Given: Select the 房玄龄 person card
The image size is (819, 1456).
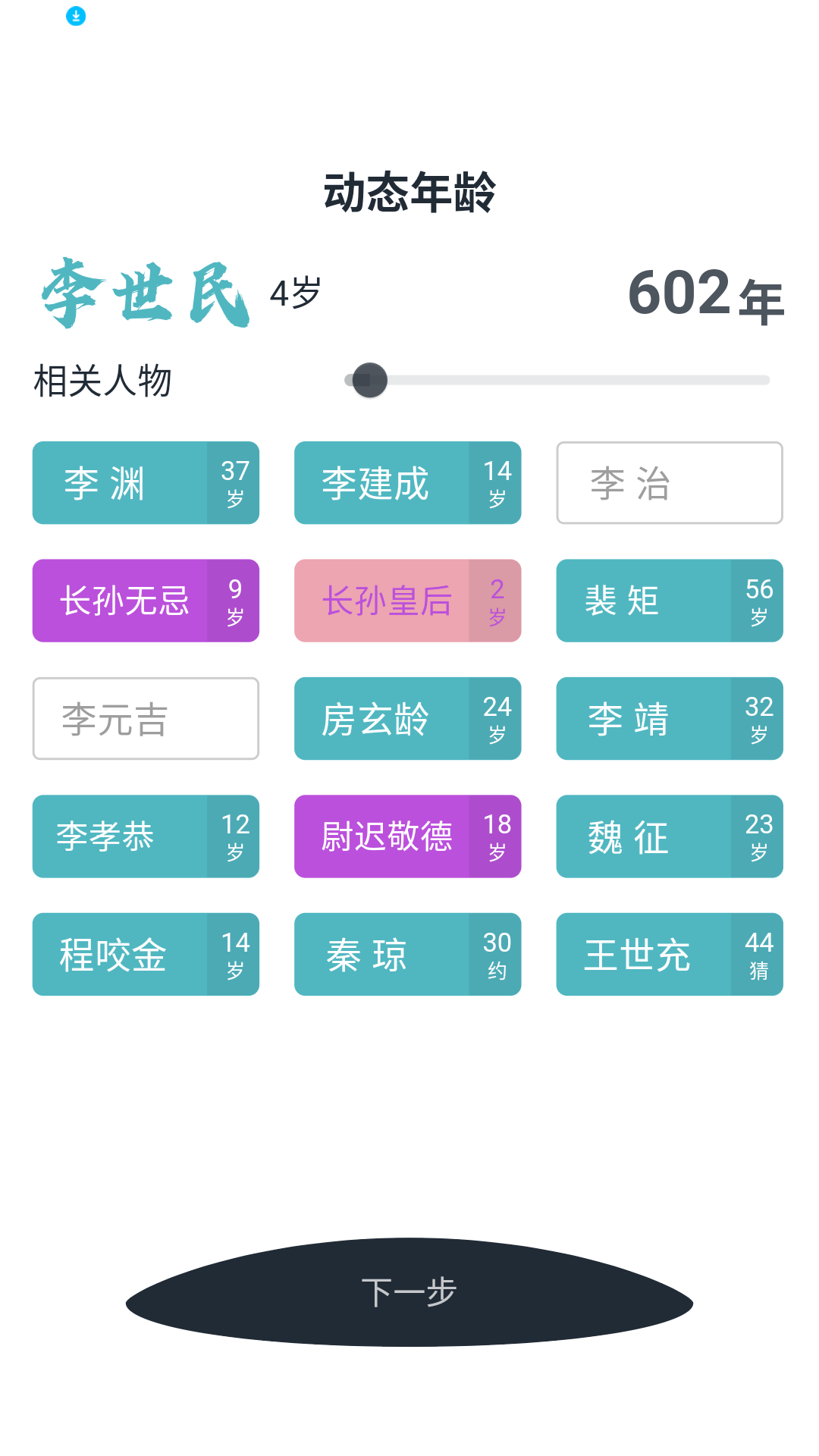Looking at the screenshot, I should coord(407,719).
